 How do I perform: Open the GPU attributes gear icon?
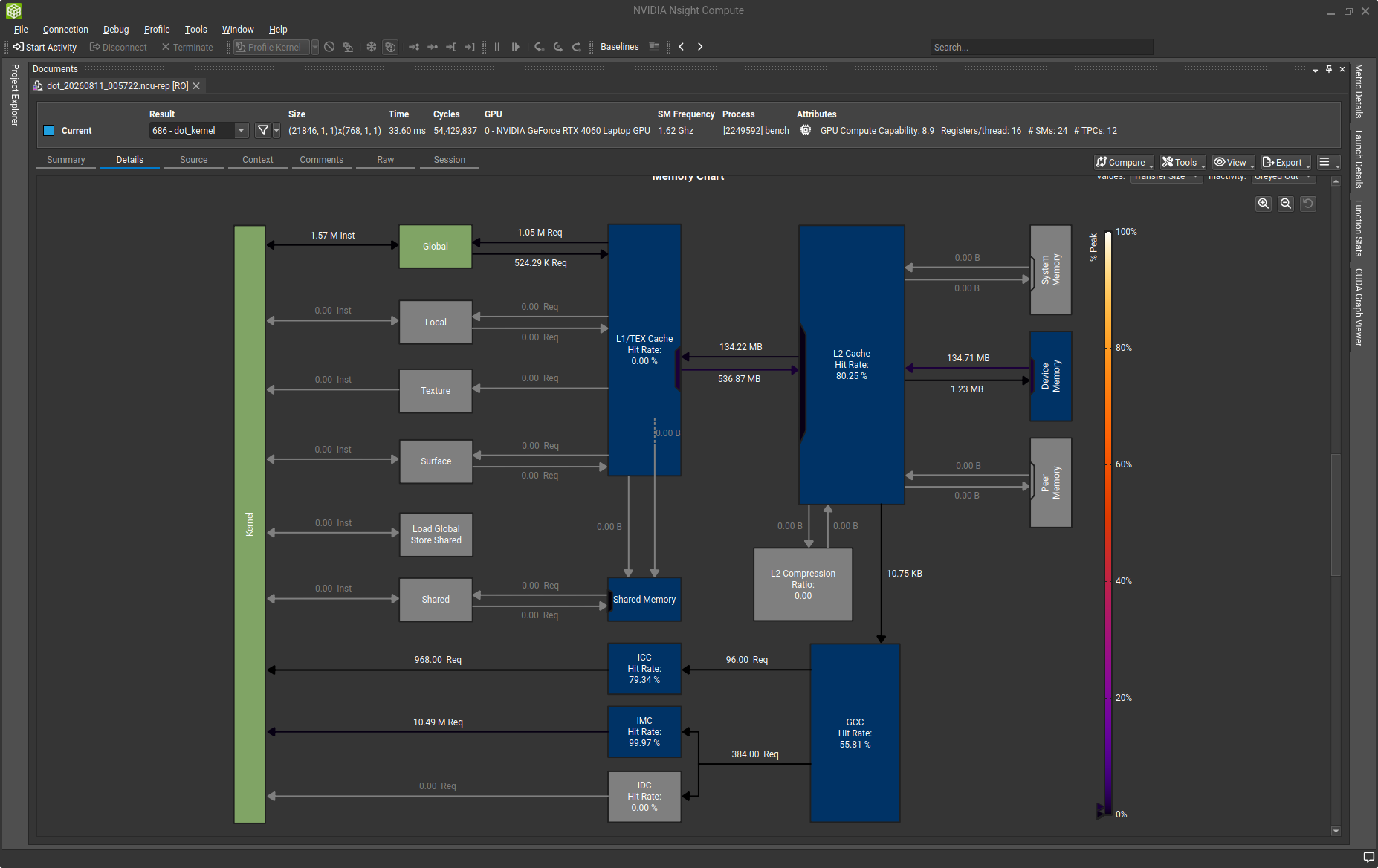coord(806,130)
